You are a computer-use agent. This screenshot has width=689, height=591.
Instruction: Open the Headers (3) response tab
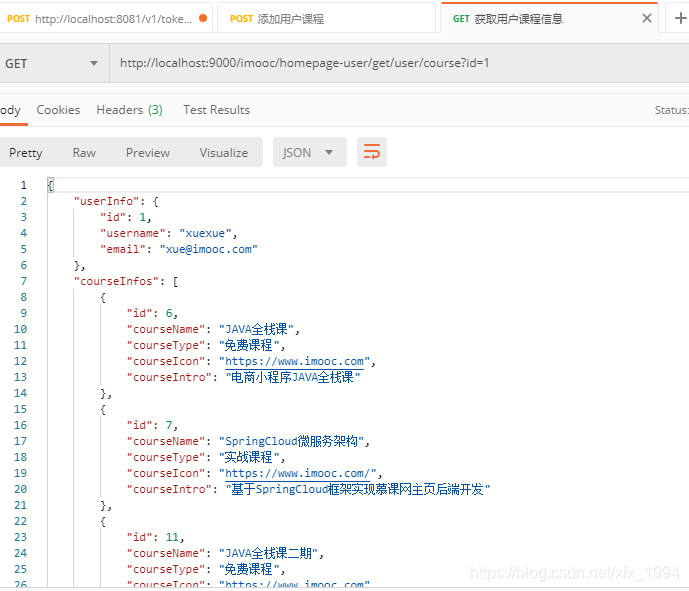click(130, 110)
